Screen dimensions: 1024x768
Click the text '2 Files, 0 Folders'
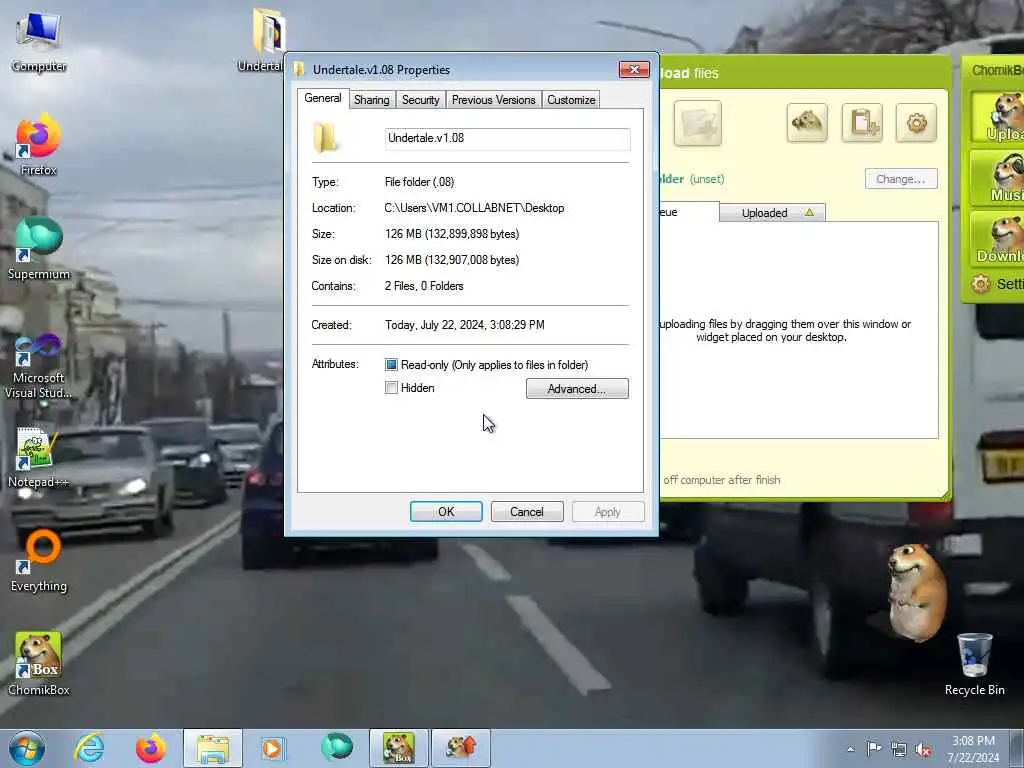(x=424, y=286)
